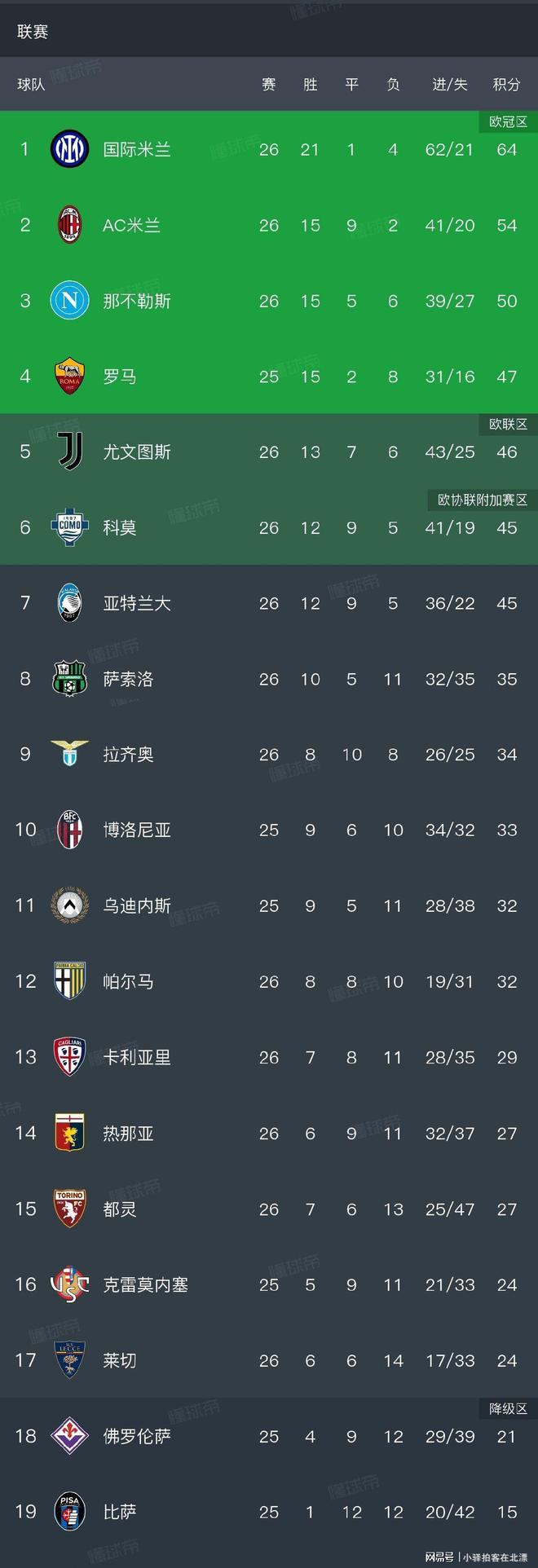Click the AC Milan club crest
The width and height of the screenshot is (538, 1568).
tap(69, 225)
